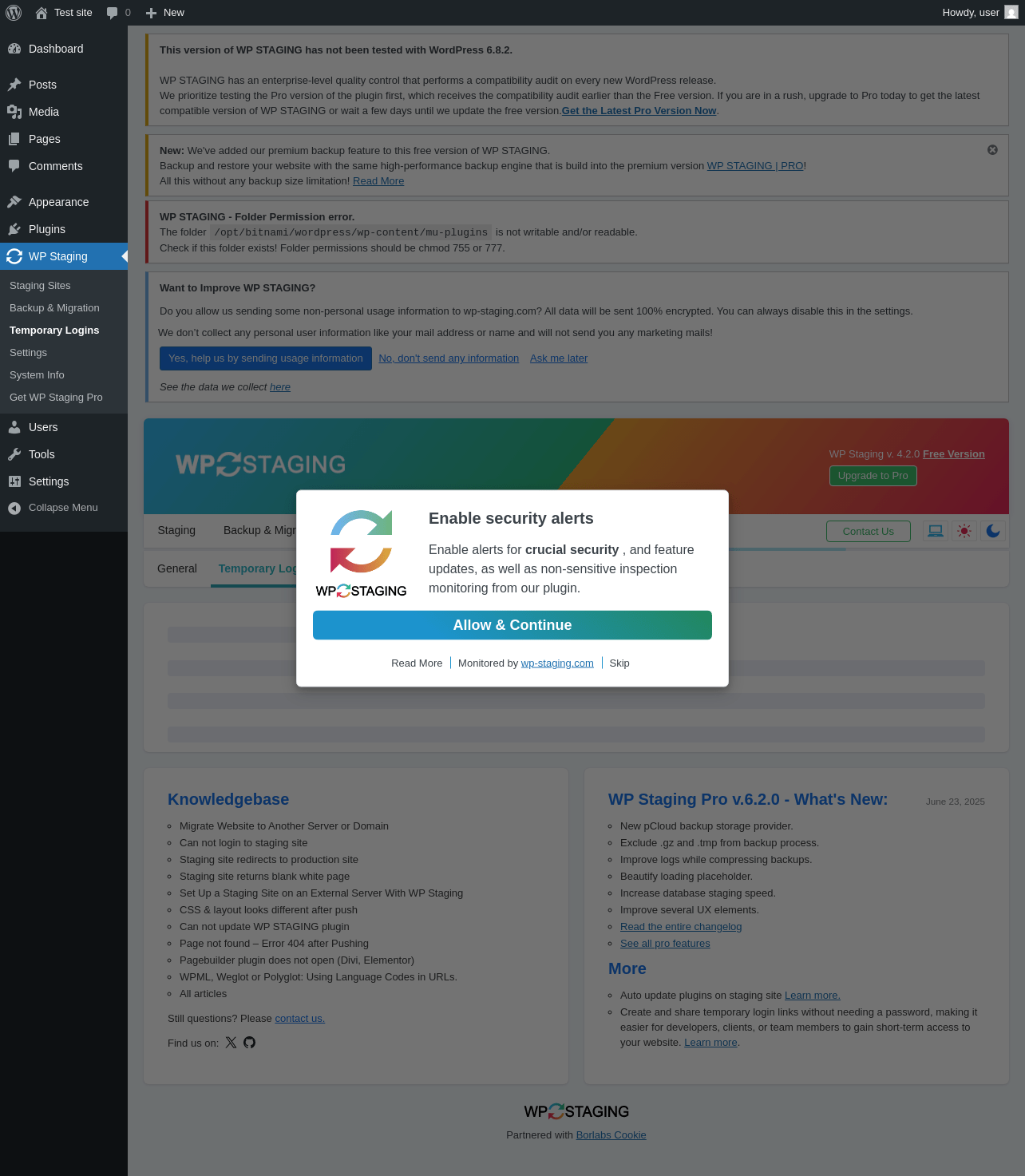
Task: Open Can not login to staging site article
Action: [x=243, y=843]
